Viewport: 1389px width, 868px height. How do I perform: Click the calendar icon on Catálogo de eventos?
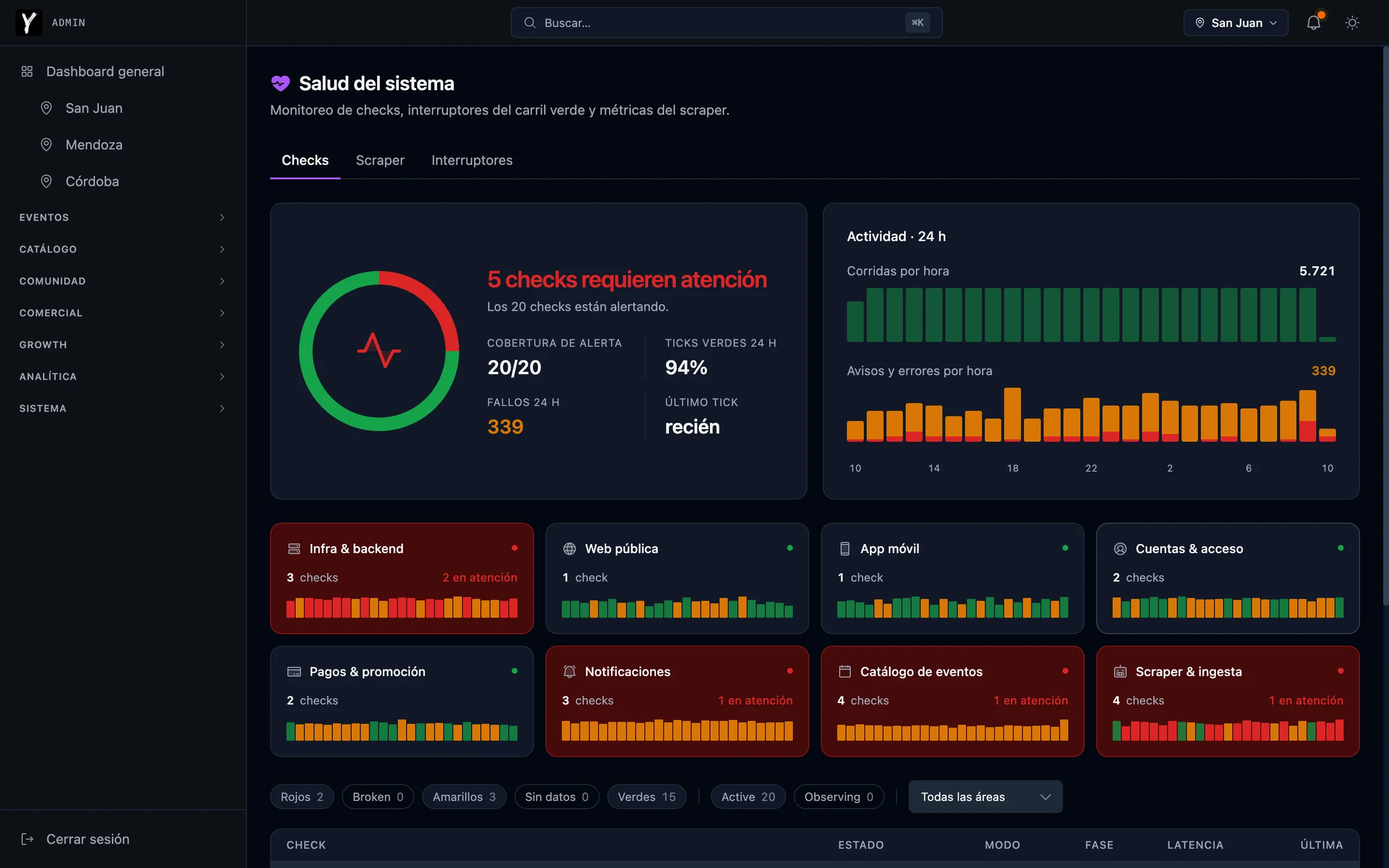click(x=845, y=671)
